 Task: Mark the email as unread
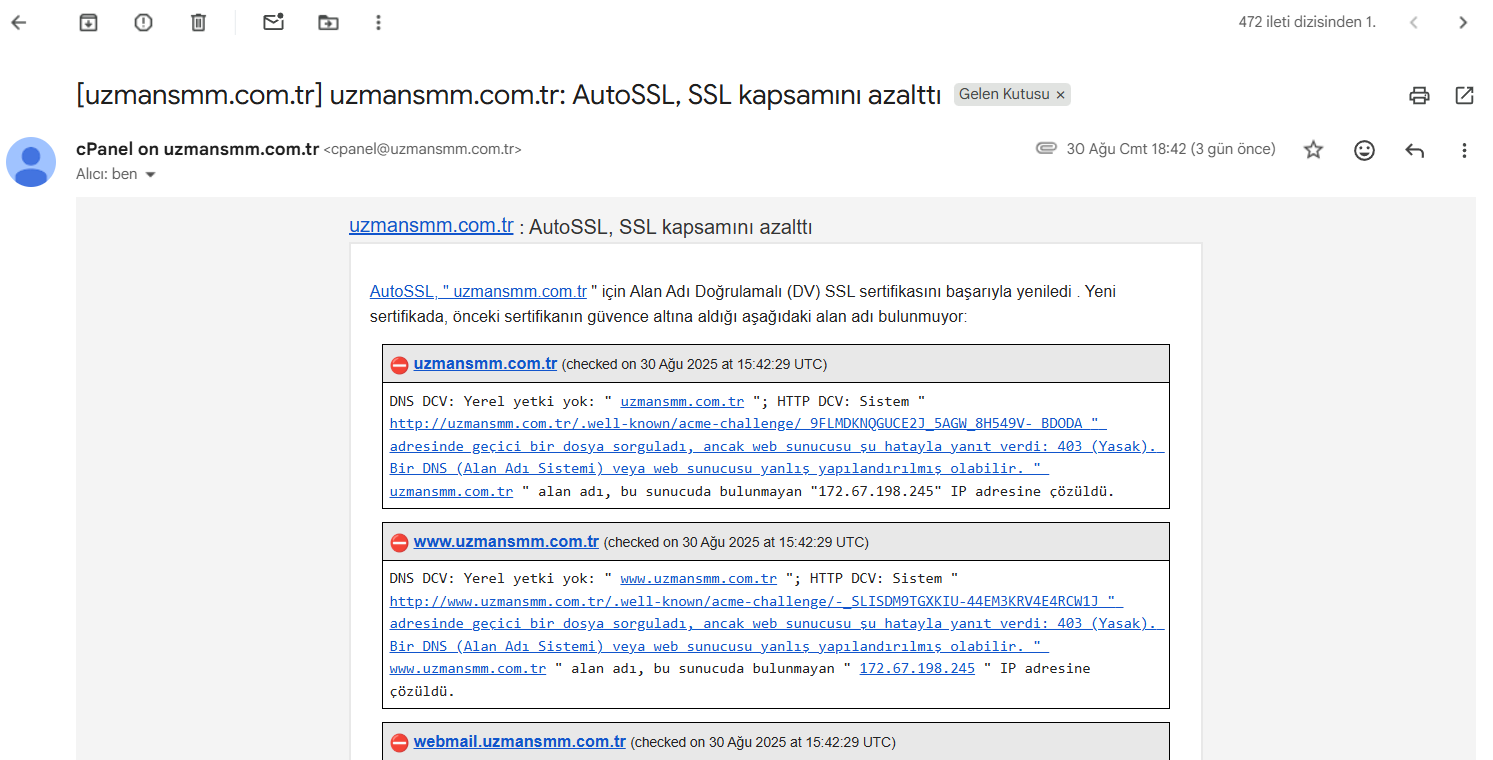coord(273,22)
